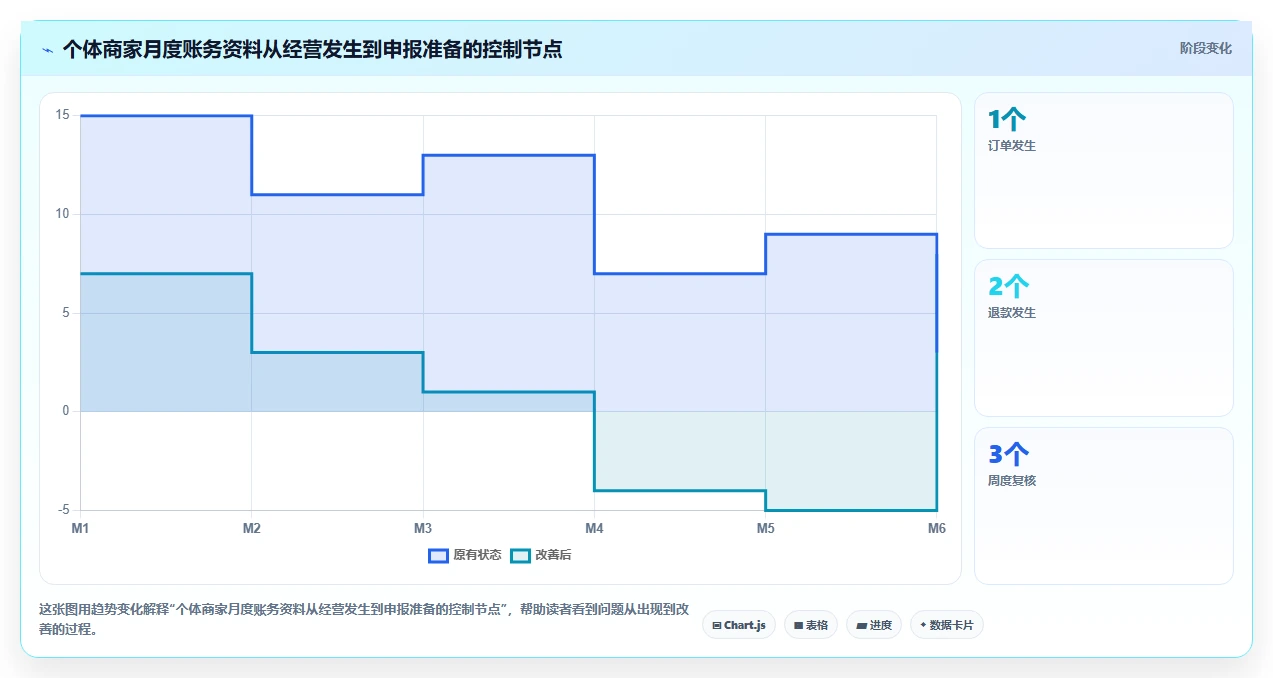Click the blue 原有状态 legend color box
1273x678 pixels.
coord(438,555)
